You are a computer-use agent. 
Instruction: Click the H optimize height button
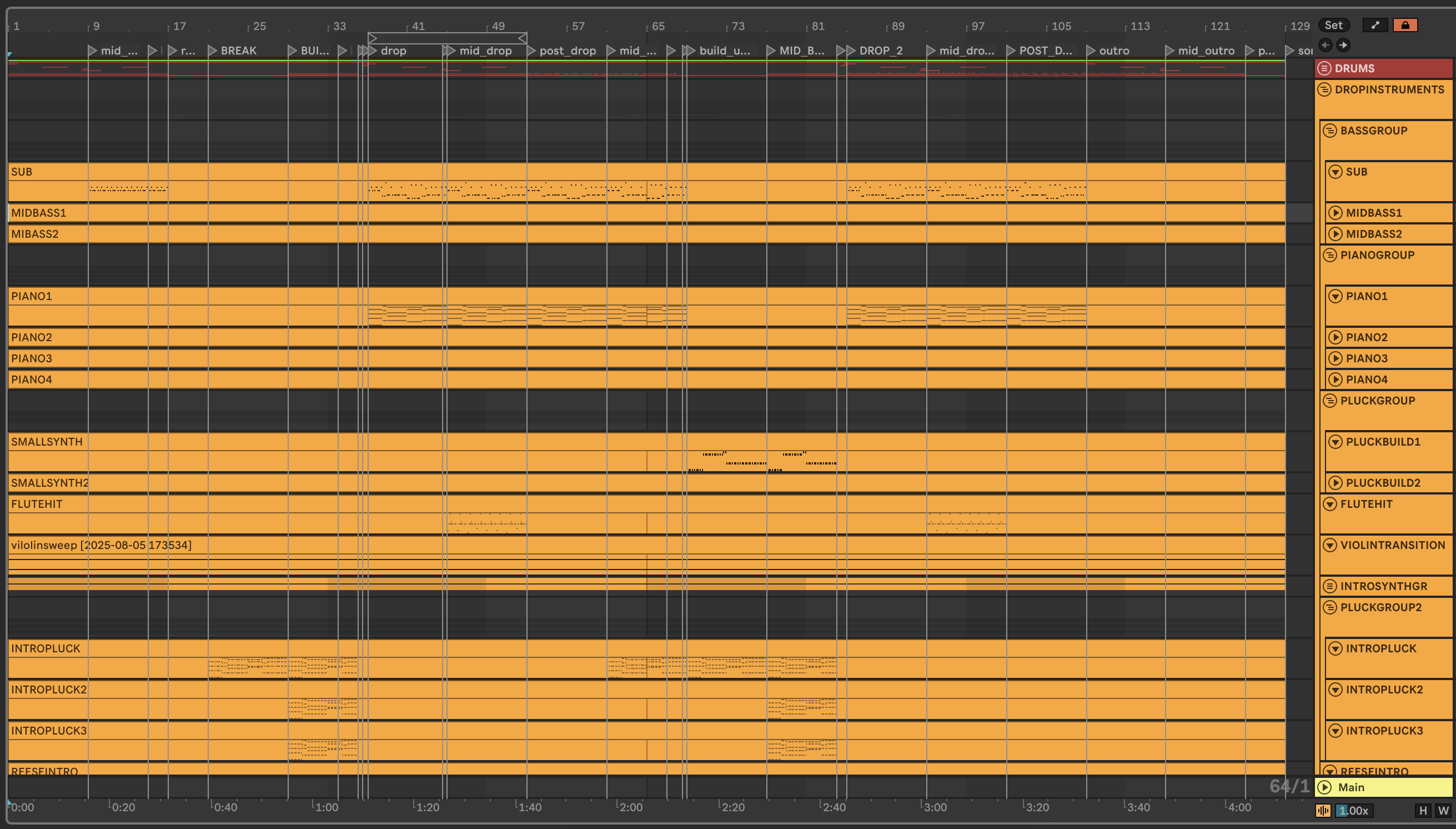point(1423,810)
